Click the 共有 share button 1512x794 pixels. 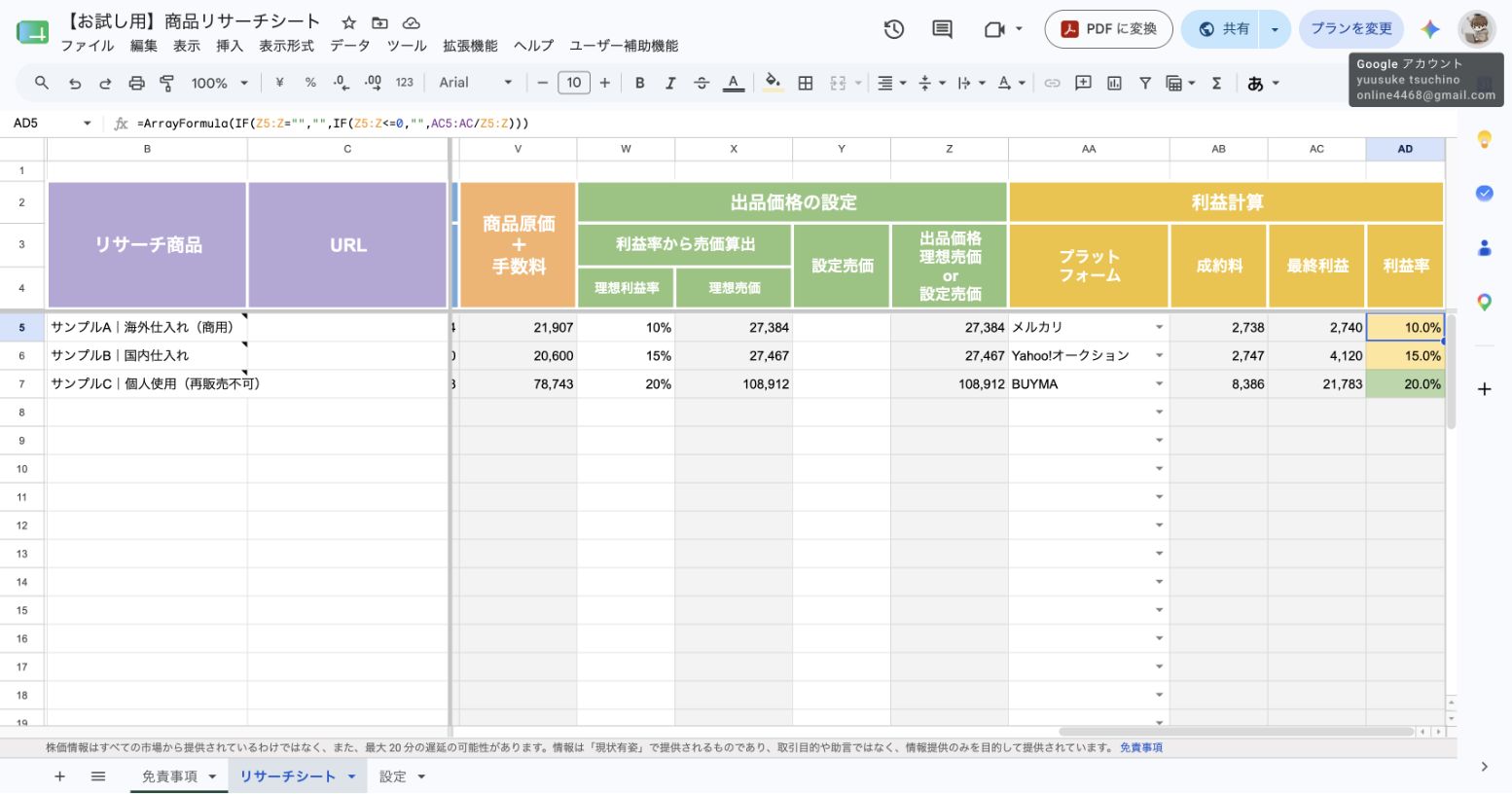tap(1222, 29)
